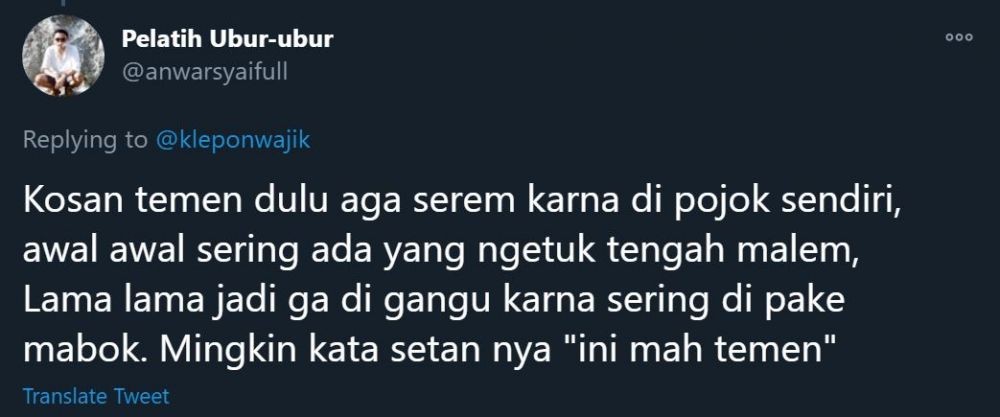Screen dimensions: 1000x417
Task: Click the tweet line starting "Lama lama jadi"
Action: point(434,302)
